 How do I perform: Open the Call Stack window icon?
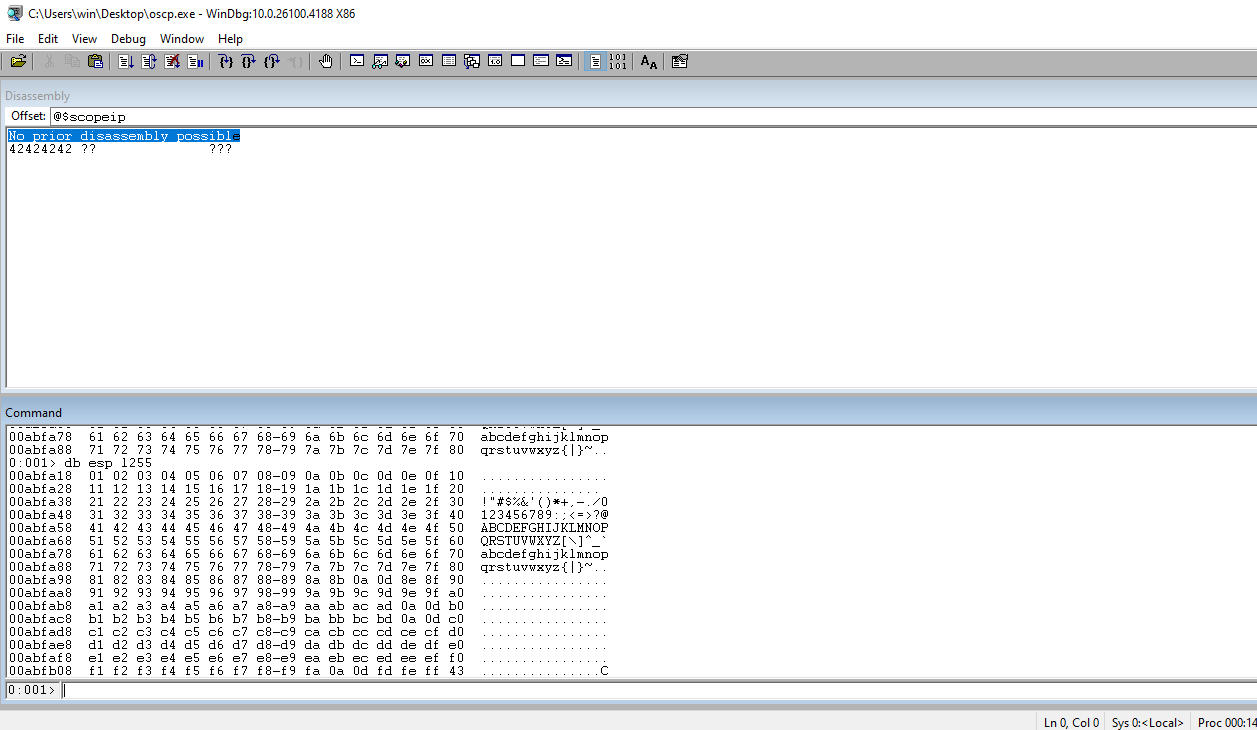(x=472, y=62)
